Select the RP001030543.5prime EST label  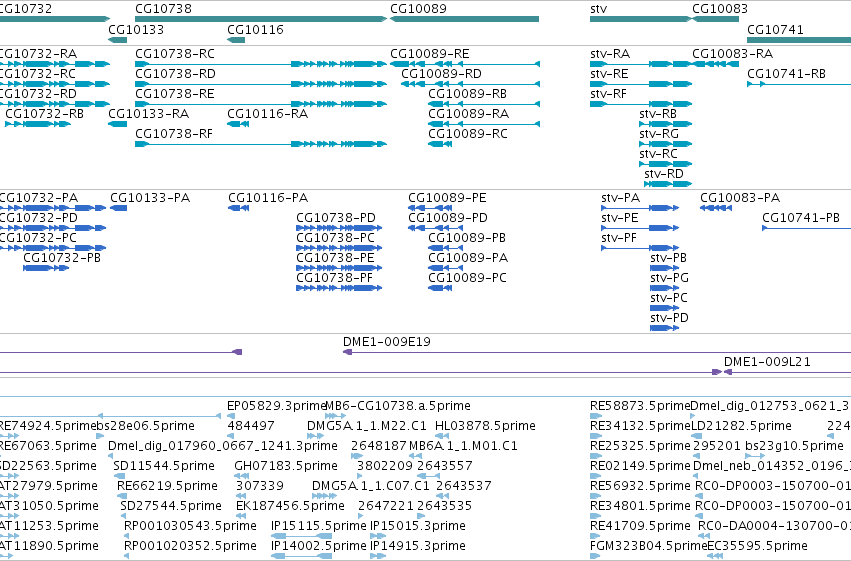(190, 527)
